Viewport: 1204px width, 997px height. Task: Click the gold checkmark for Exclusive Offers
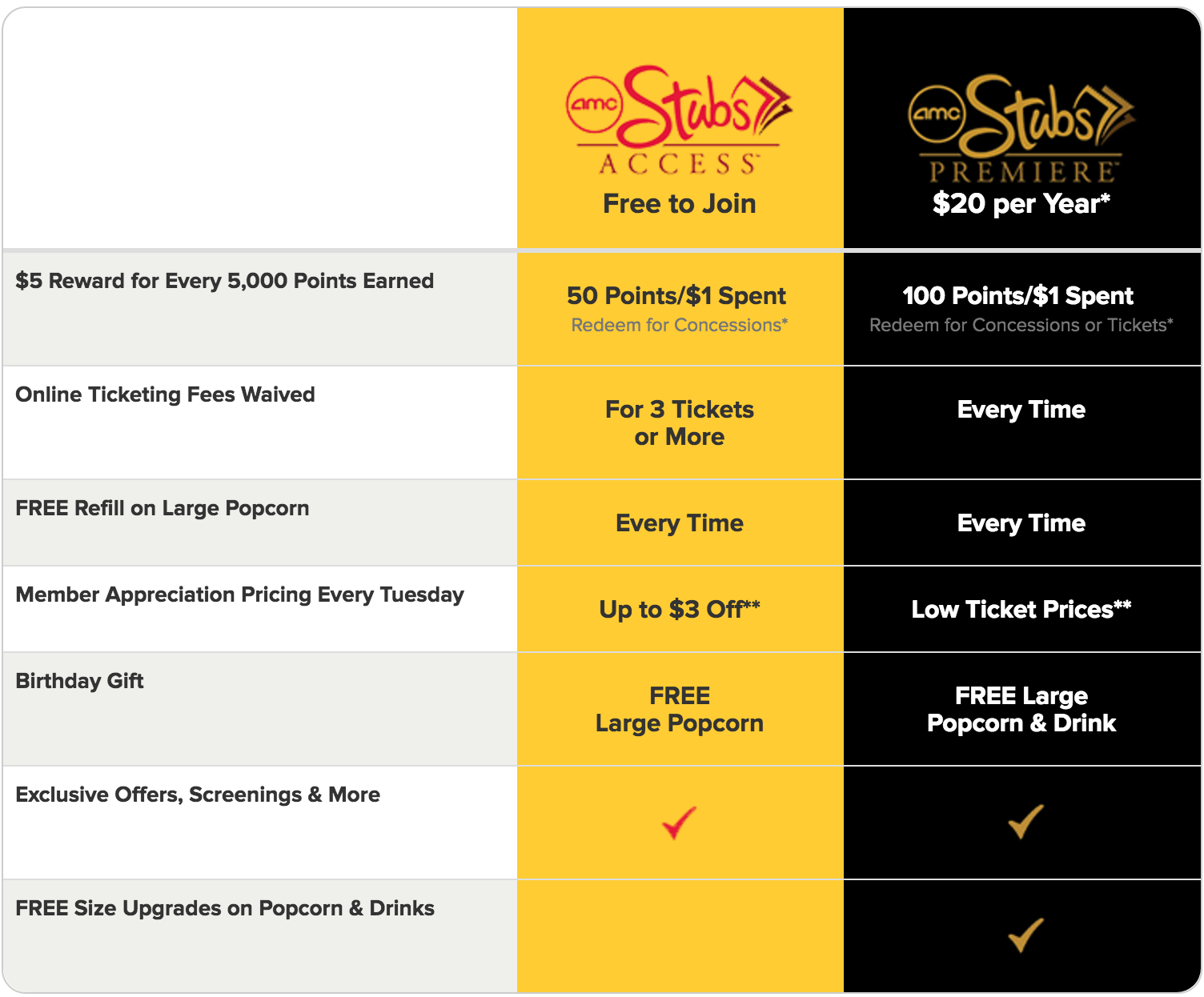coord(1025,821)
